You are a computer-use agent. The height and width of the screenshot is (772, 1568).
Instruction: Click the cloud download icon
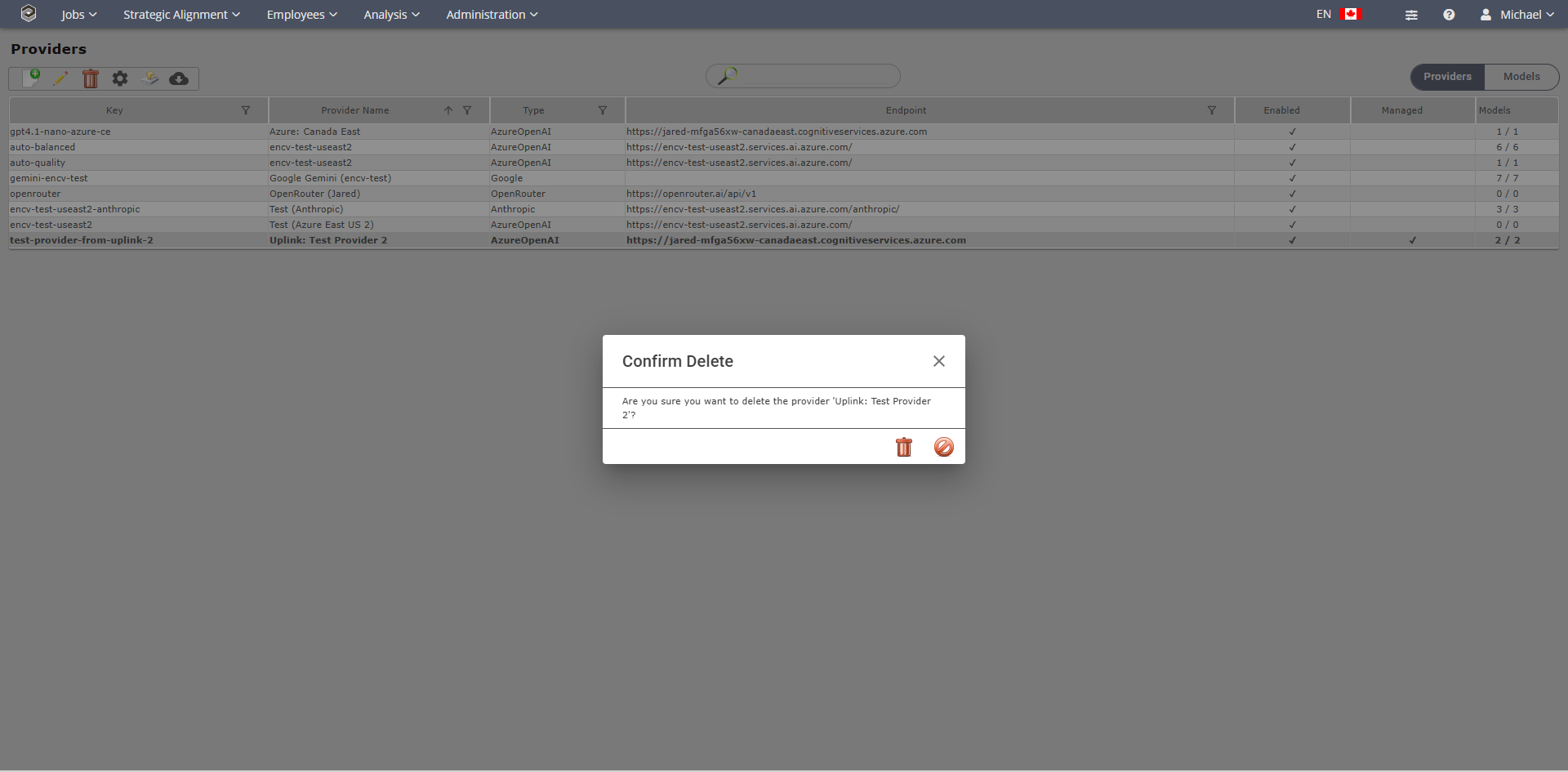pyautogui.click(x=178, y=78)
